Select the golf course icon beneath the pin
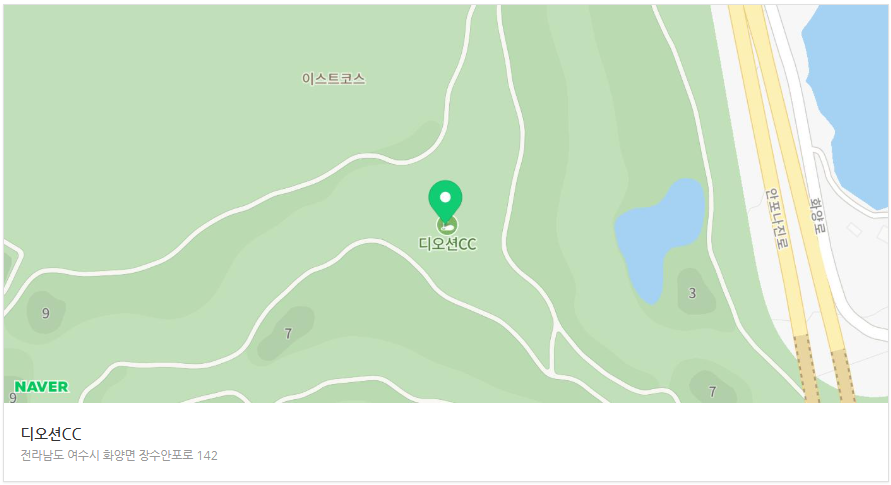Screen dimensions: 891x485 447,225
